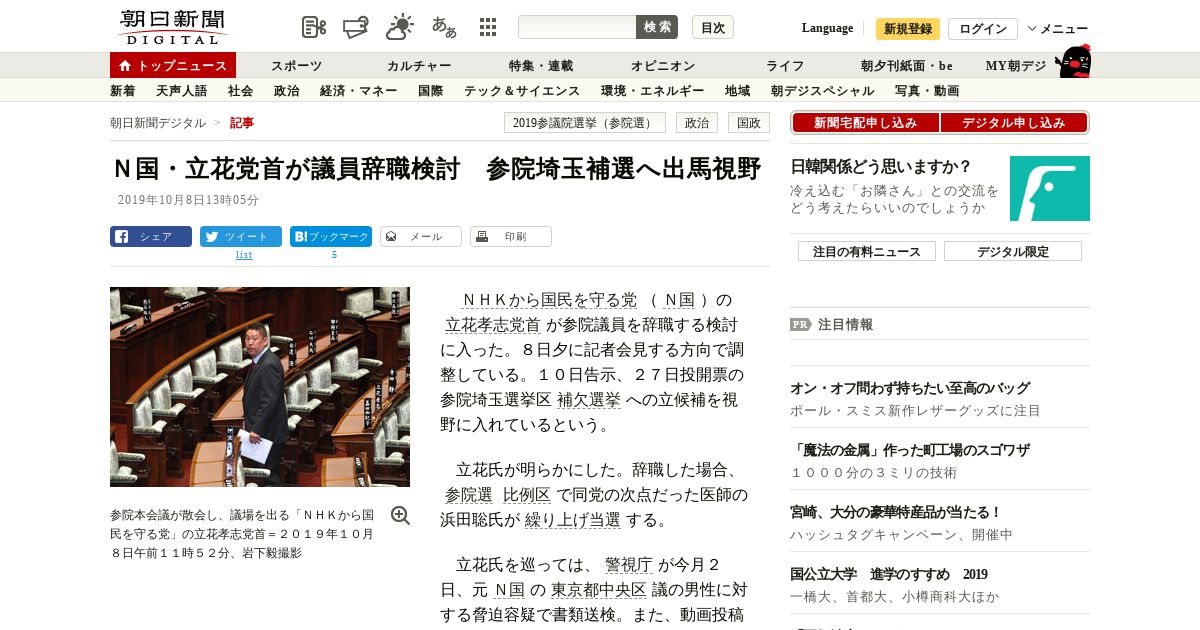The width and height of the screenshot is (1200, 630).
Task: Open the grid apps menu icon
Action: (488, 27)
